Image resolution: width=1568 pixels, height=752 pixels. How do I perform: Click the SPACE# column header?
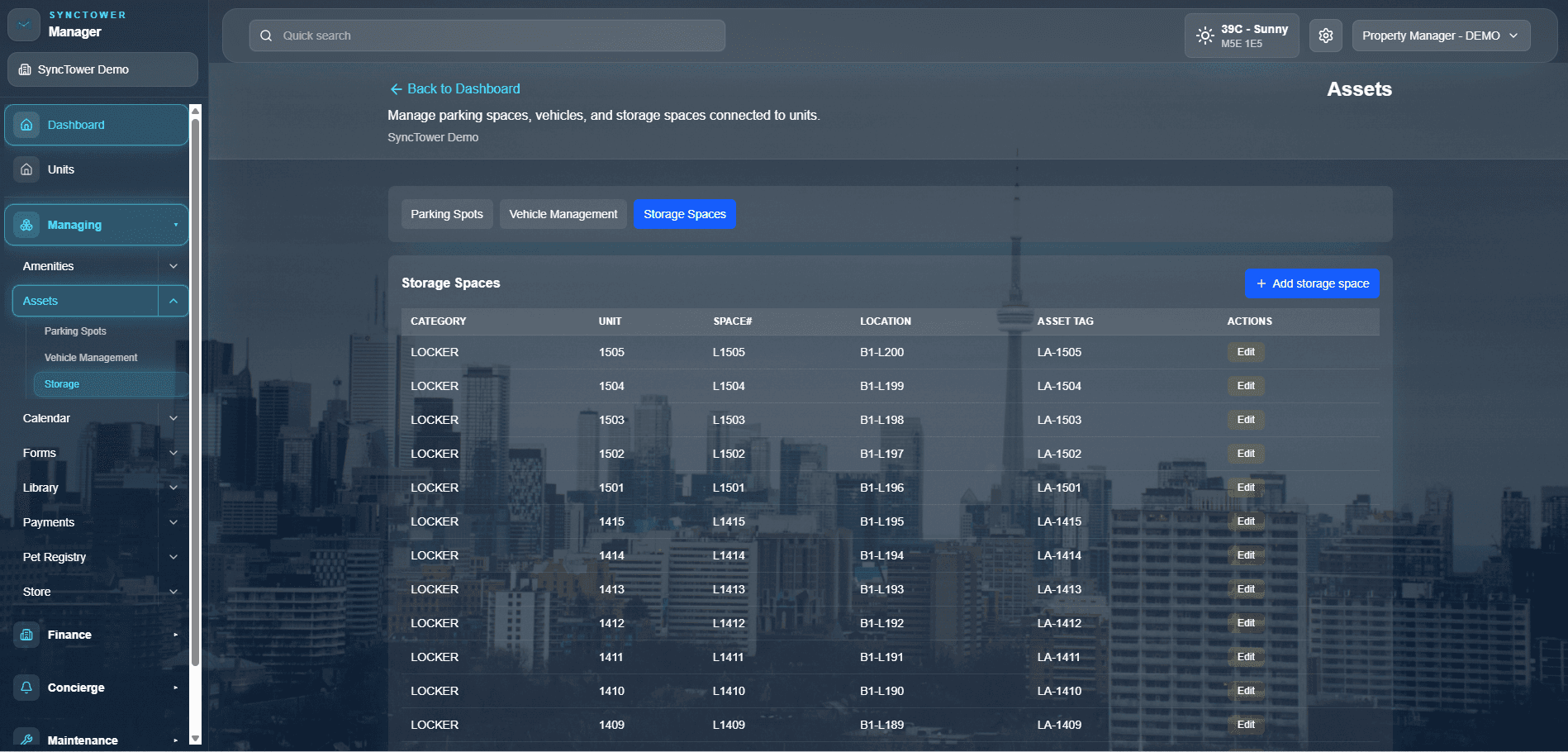click(x=733, y=321)
